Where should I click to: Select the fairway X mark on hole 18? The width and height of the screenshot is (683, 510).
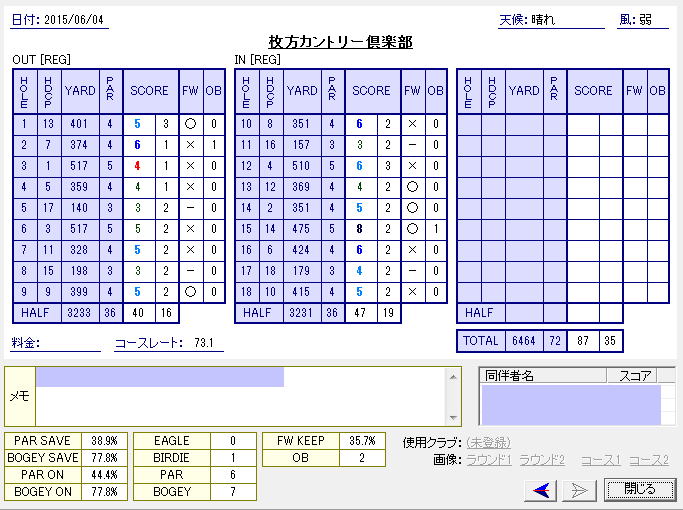click(413, 292)
